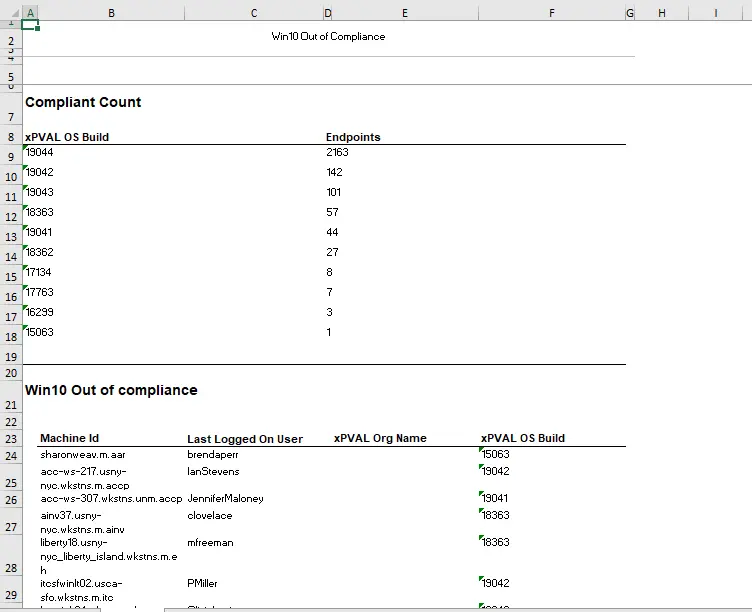Viewport: 752px width, 612px height.
Task: Select user 'mfreeman' cell
Action: point(210,542)
